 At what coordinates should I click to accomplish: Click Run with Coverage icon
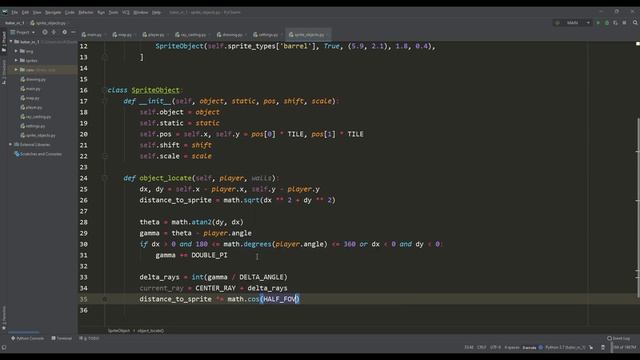[616, 23]
